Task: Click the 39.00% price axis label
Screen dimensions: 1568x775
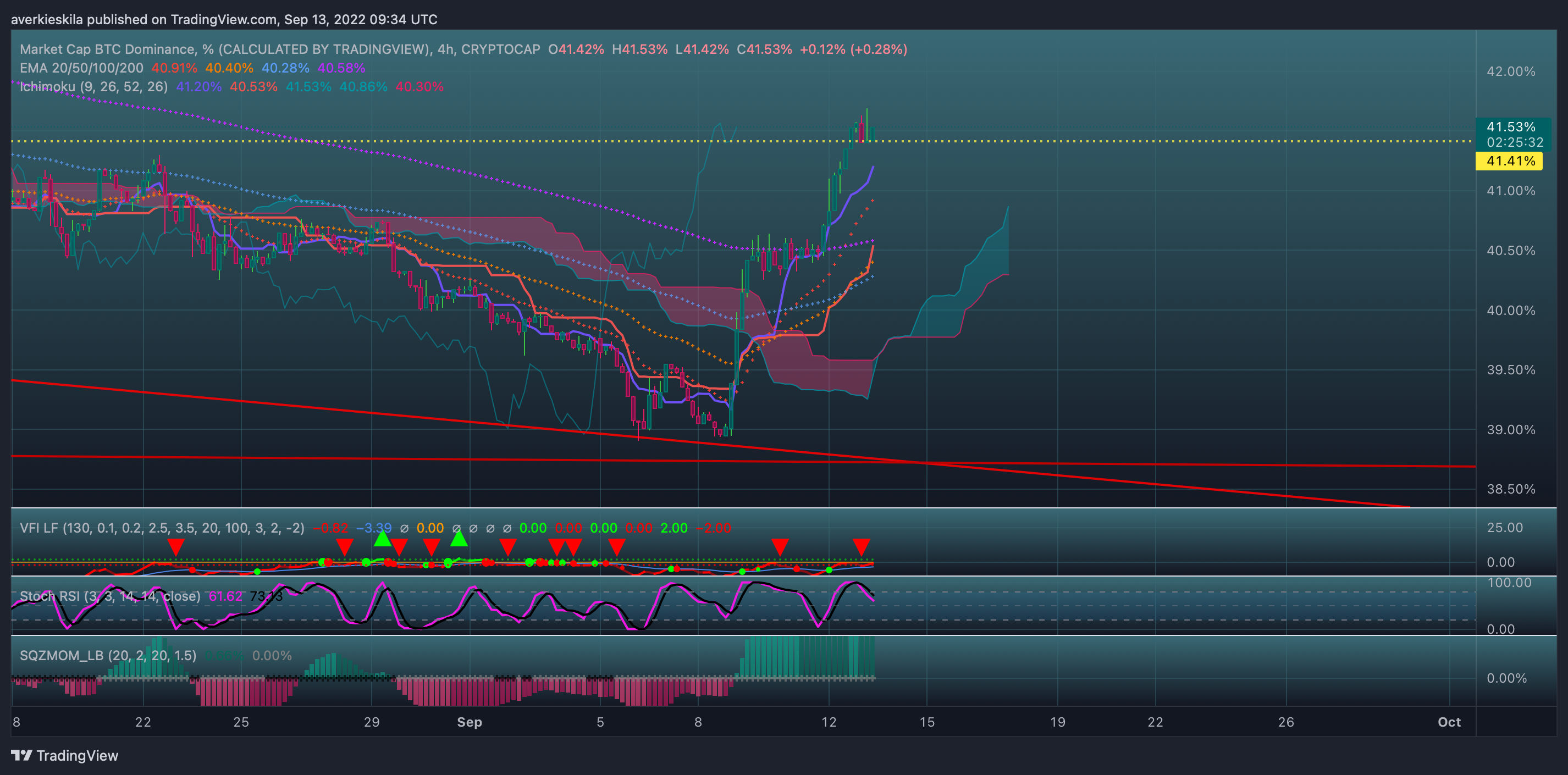Action: click(1511, 429)
